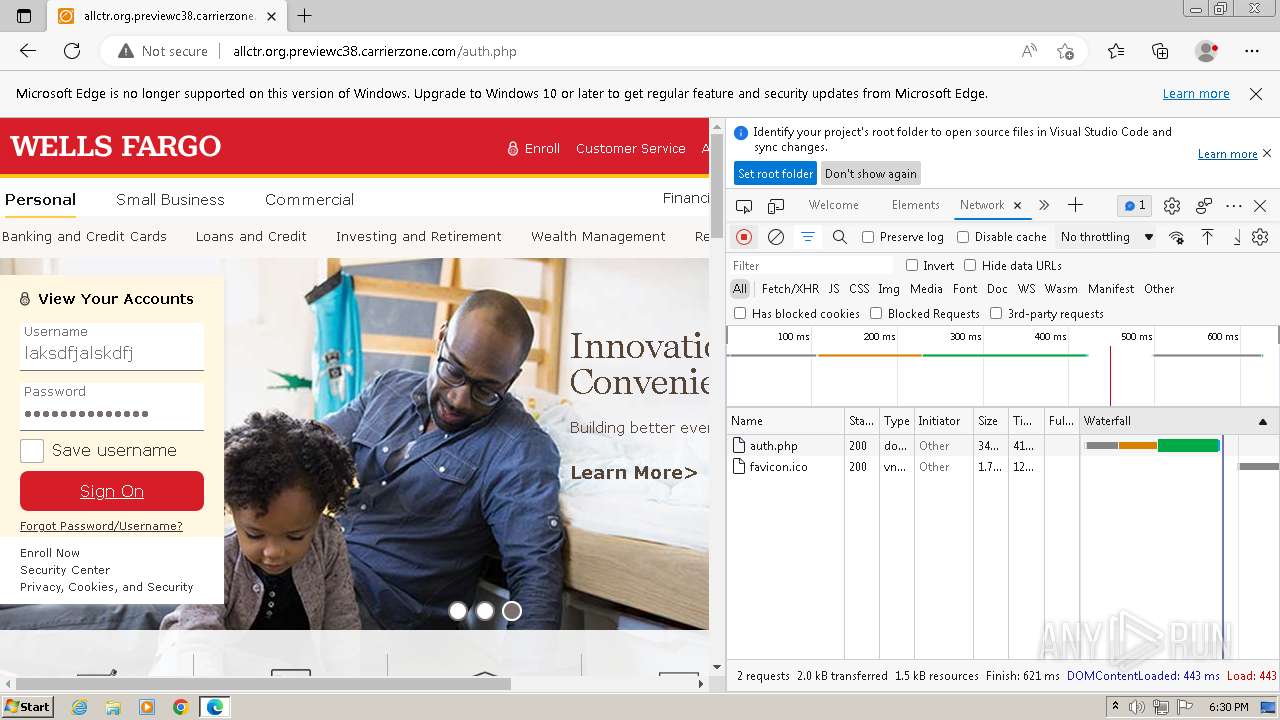
Task: Stop recording the network log
Action: pos(744,237)
